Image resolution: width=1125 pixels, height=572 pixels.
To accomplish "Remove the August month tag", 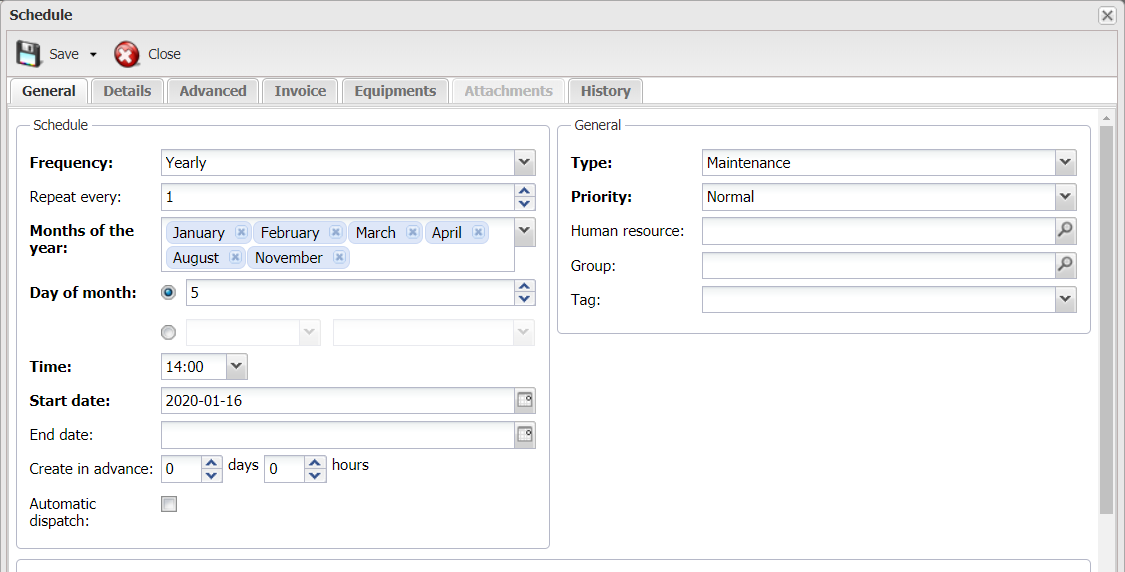I will click(235, 257).
